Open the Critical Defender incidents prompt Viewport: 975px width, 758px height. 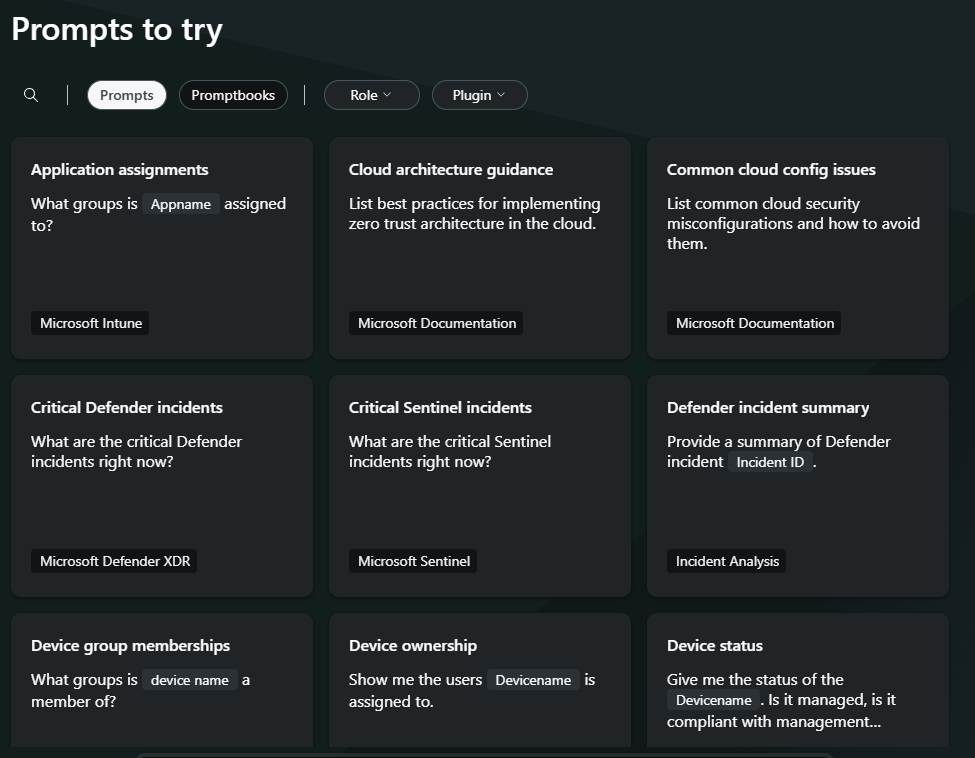162,486
